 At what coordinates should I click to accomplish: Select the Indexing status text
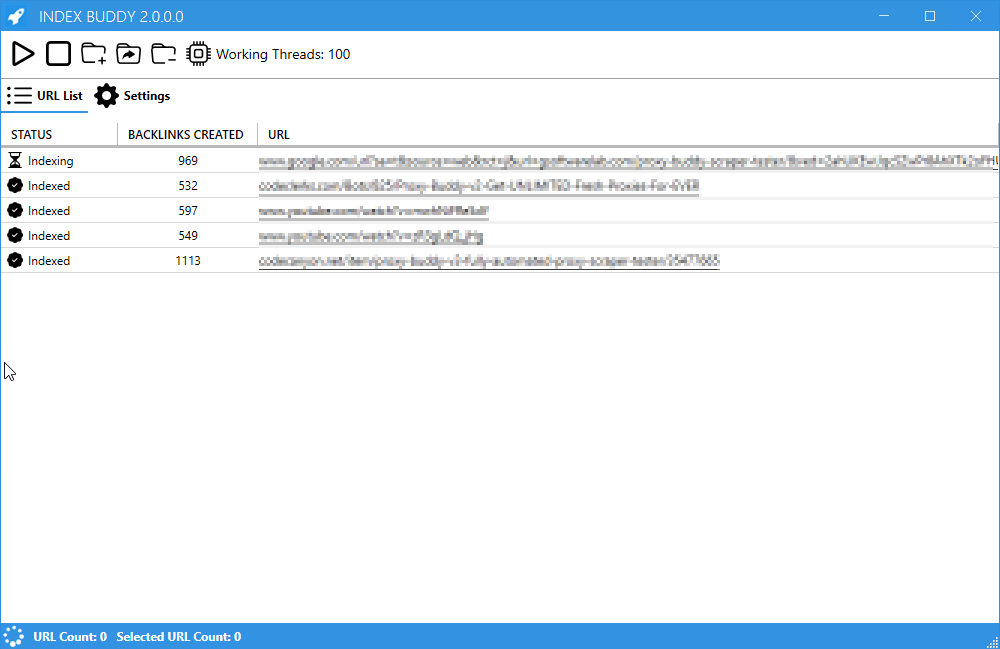(x=50, y=161)
